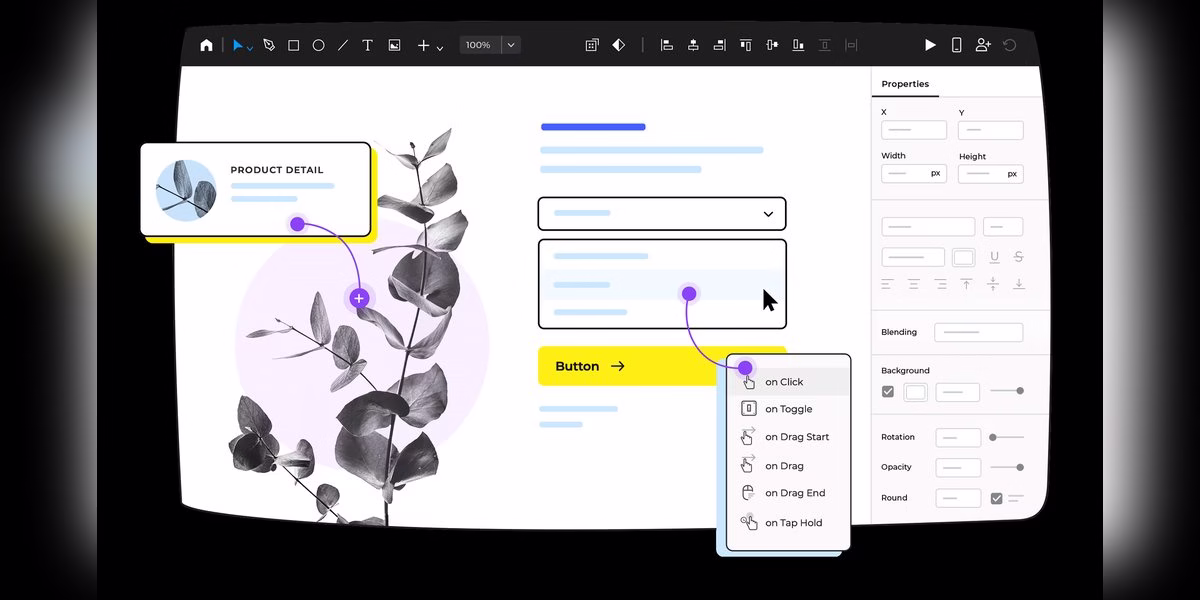Click the Round value input field
The width and height of the screenshot is (1200, 600).
coord(958,498)
